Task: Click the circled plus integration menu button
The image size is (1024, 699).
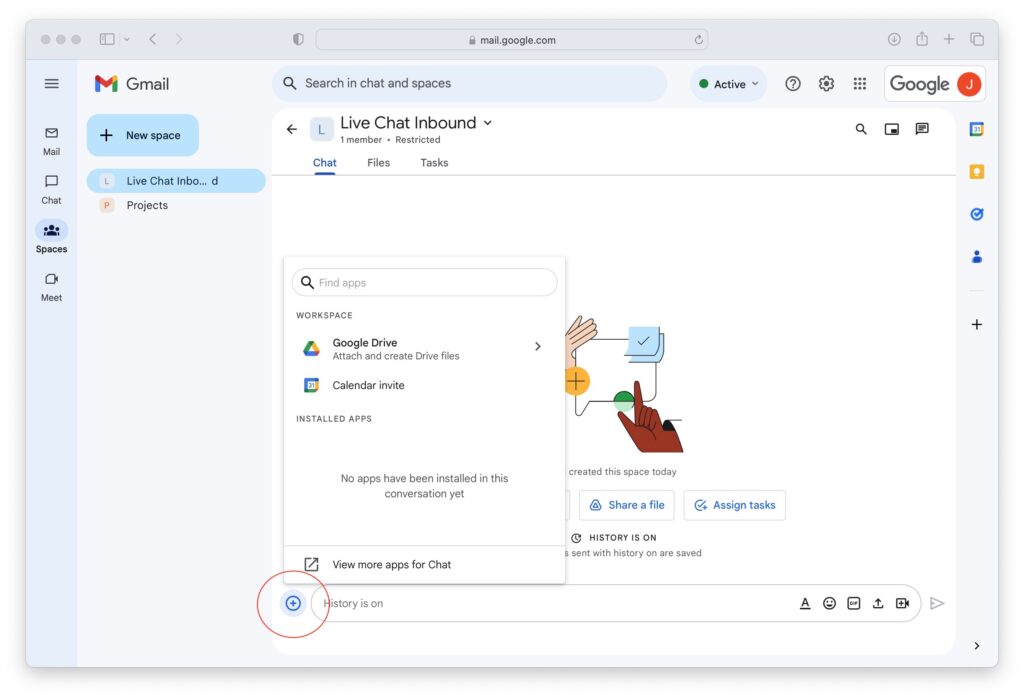Action: [x=293, y=603]
